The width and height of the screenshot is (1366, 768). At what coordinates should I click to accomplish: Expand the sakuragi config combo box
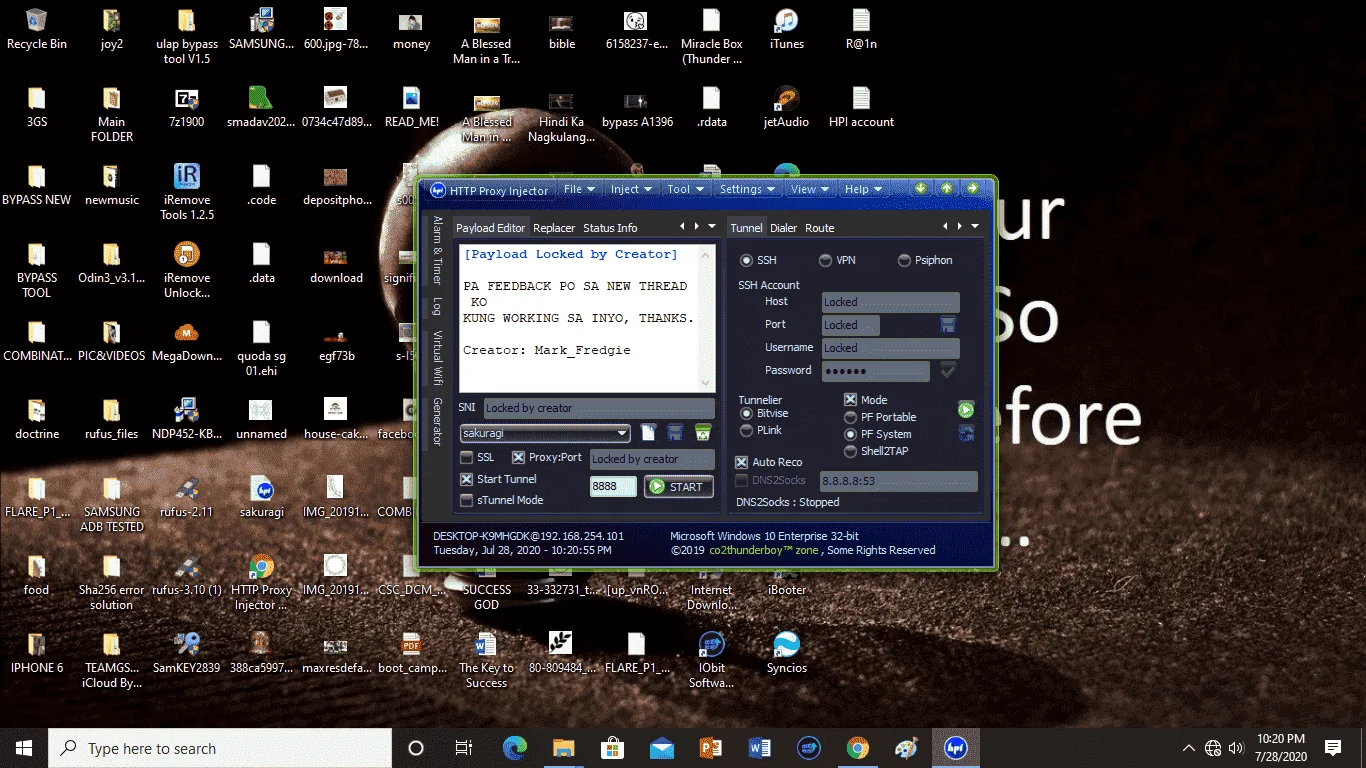(623, 433)
